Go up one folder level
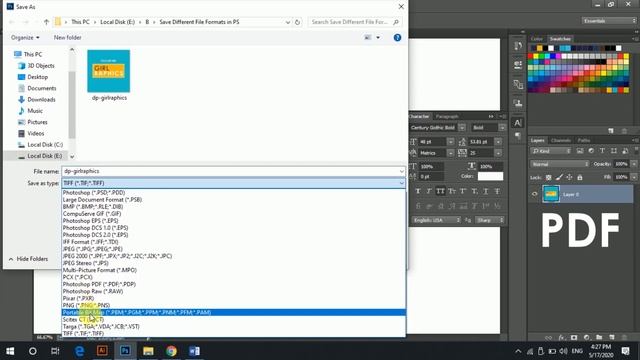Image resolution: width=640 pixels, height=360 pixels. pos(47,22)
